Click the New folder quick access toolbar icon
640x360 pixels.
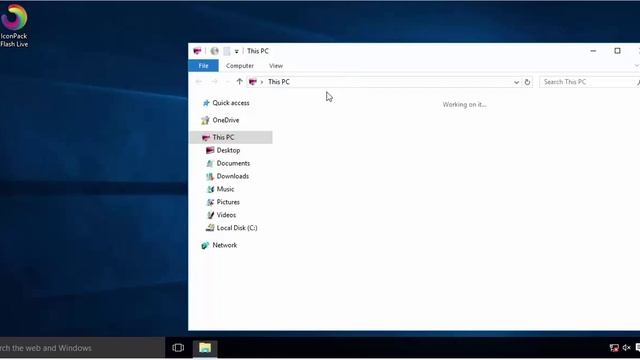click(227, 51)
